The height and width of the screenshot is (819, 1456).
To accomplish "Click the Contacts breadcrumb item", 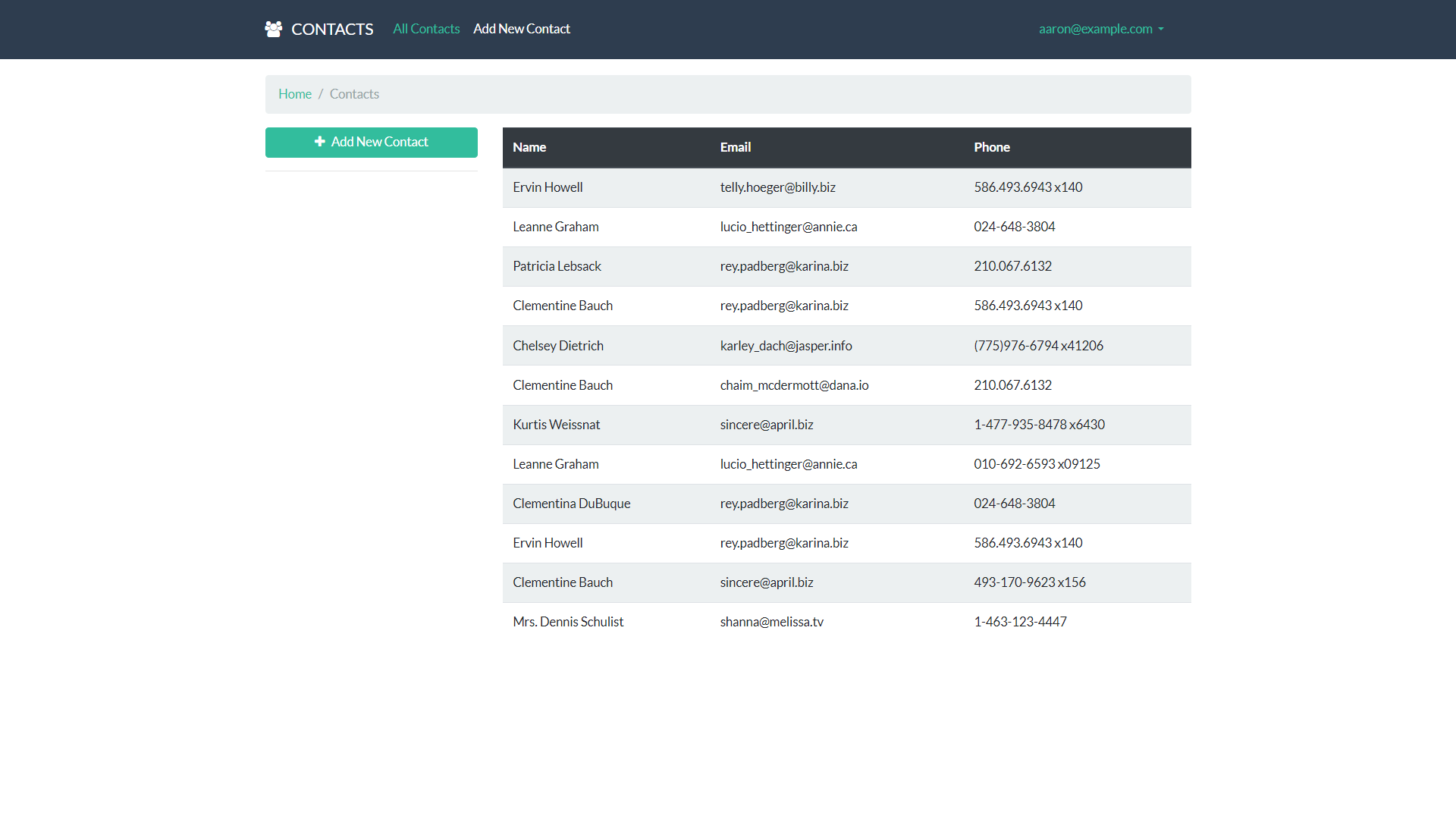I will coord(354,94).
